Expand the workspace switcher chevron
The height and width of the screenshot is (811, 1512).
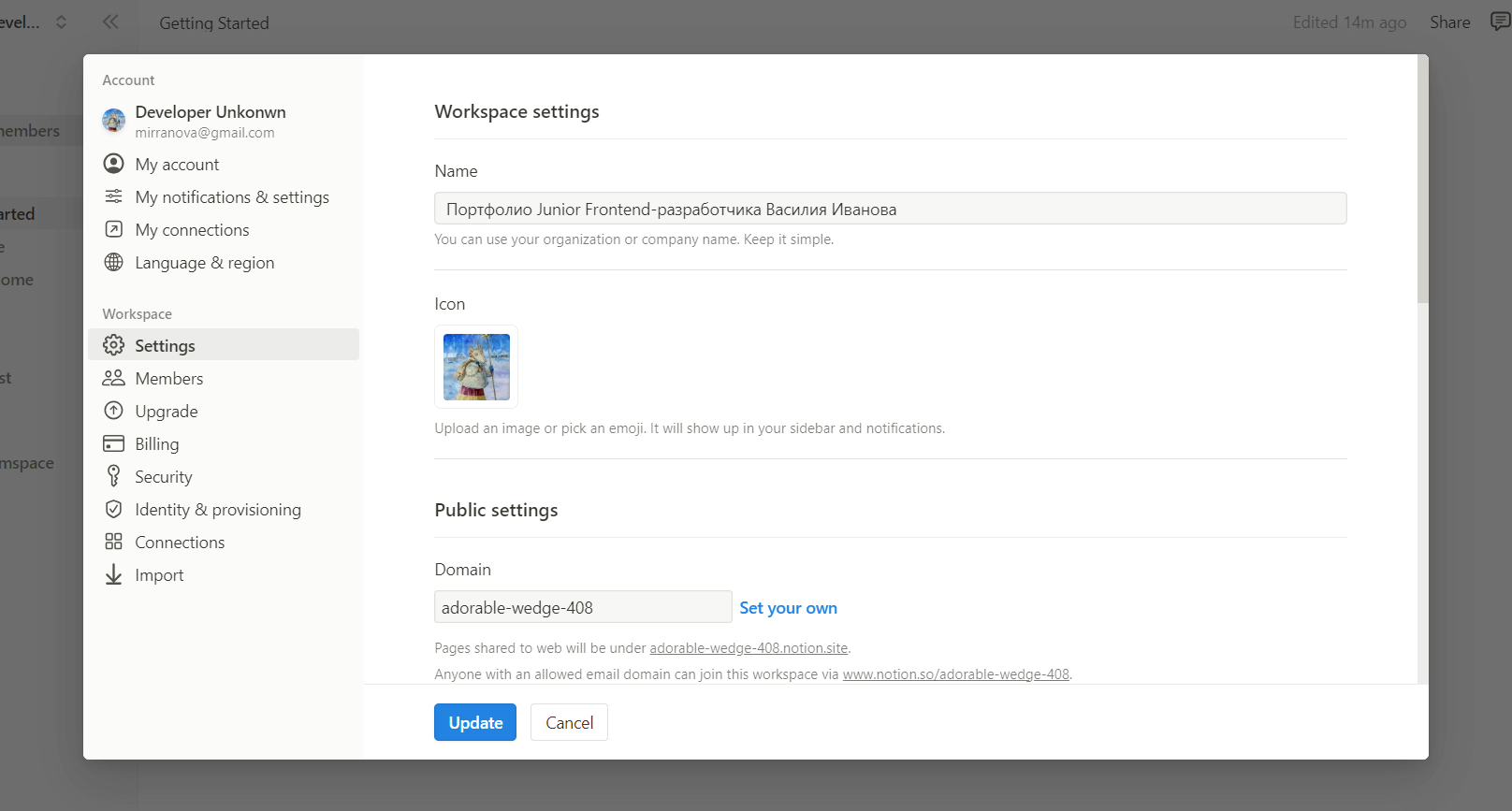[x=62, y=22]
